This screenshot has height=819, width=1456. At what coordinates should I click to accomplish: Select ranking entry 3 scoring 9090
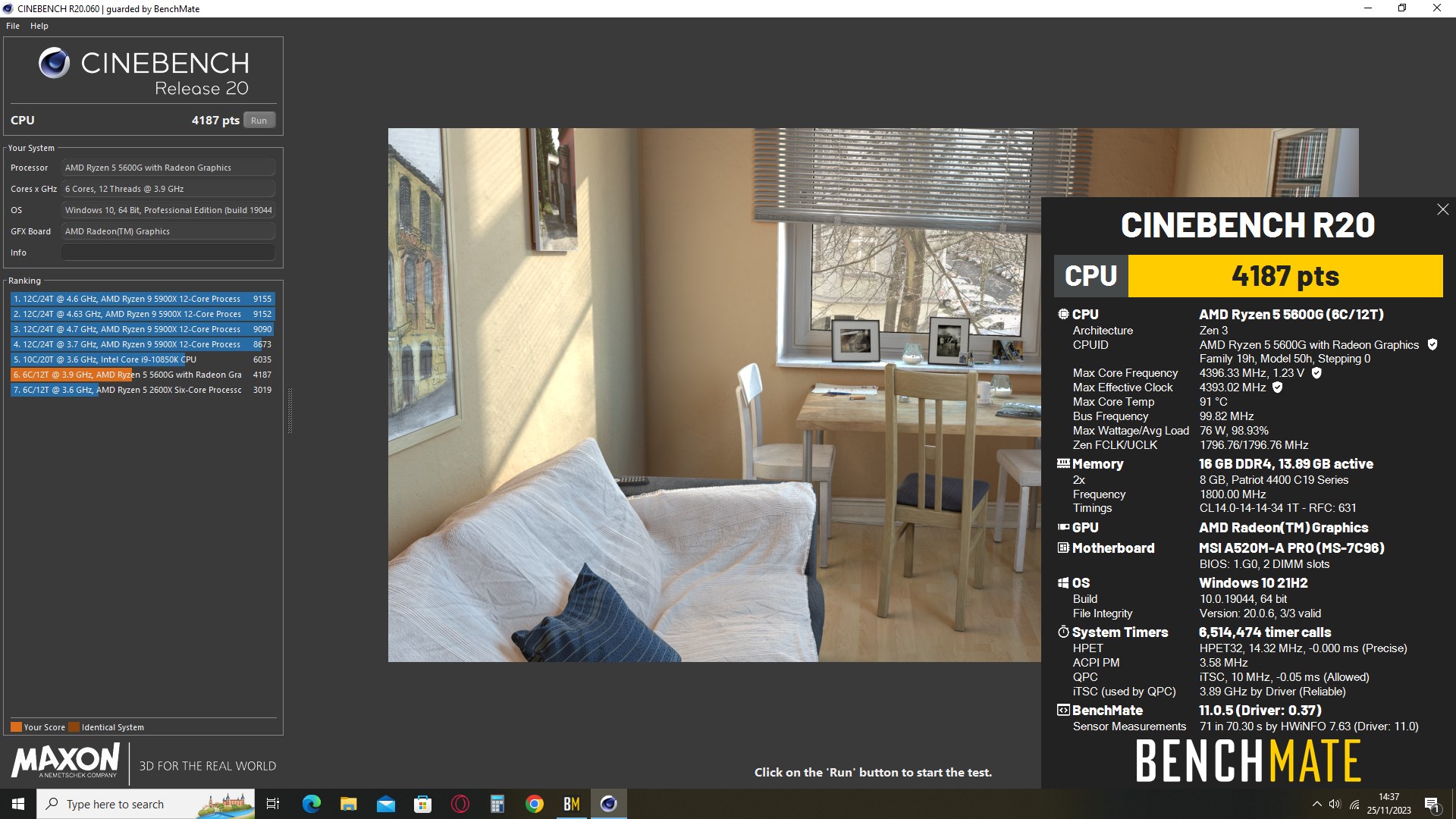143,329
